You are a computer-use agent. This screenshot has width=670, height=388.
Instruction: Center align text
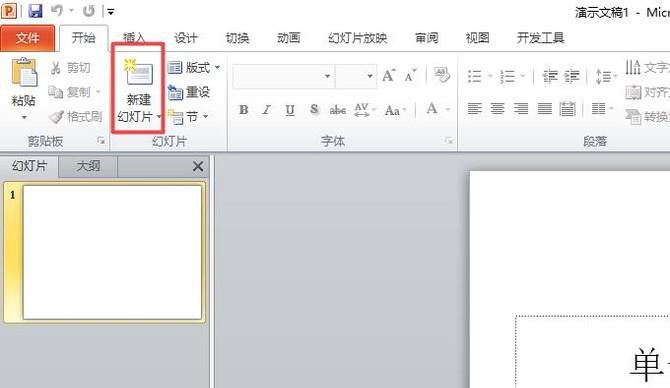click(497, 109)
